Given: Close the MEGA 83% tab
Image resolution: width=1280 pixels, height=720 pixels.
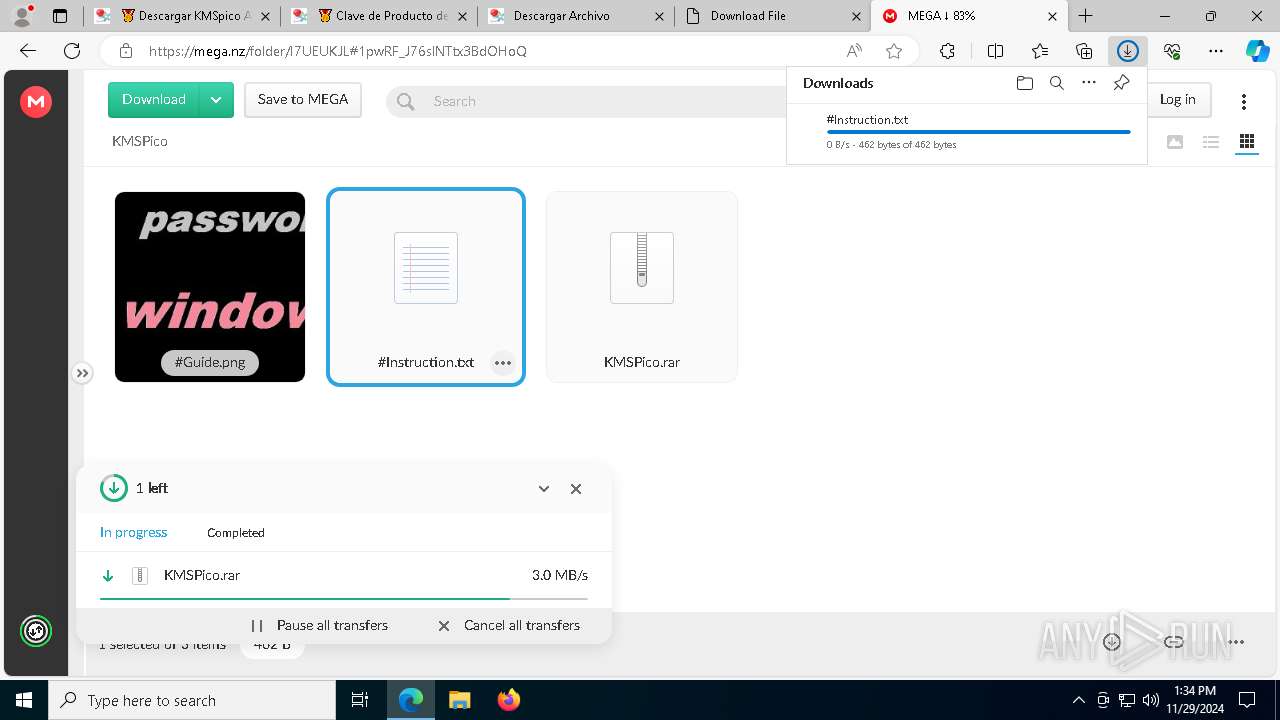Looking at the screenshot, I should (x=1052, y=16).
